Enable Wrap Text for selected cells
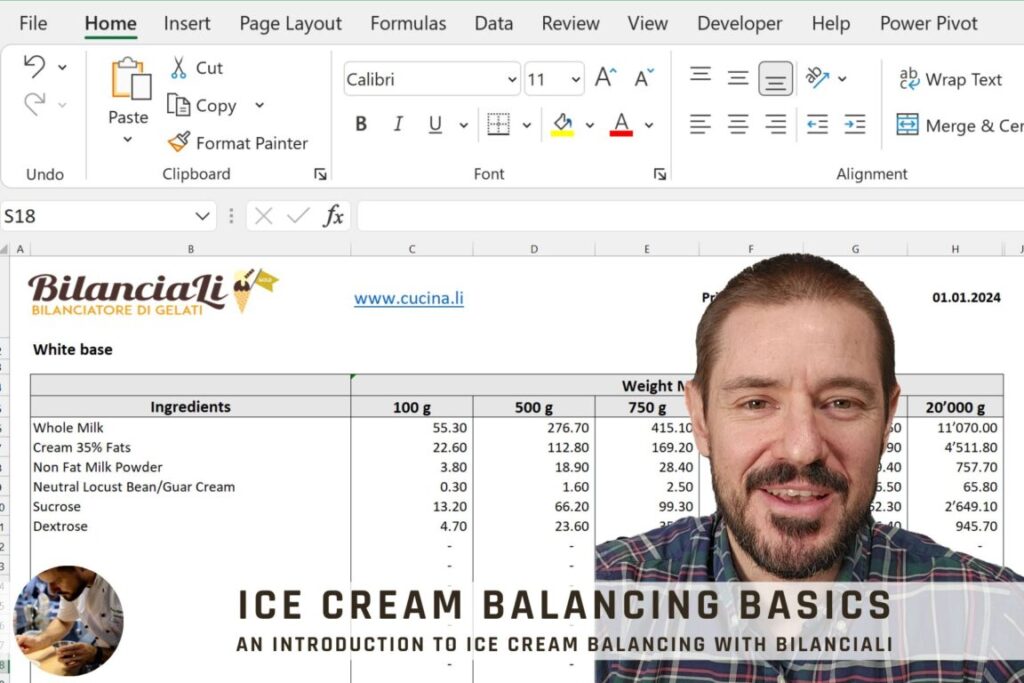Image resolution: width=1024 pixels, height=683 pixels. coord(952,79)
